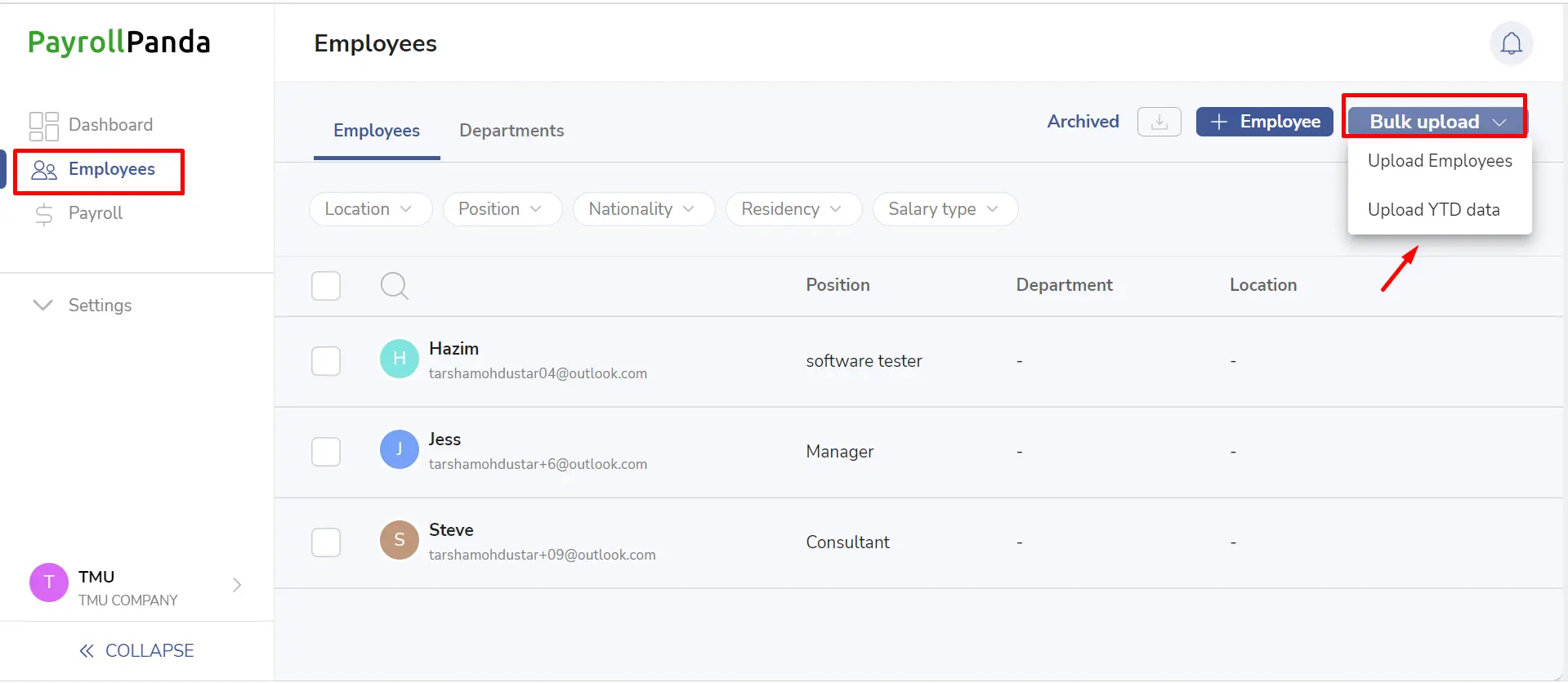This screenshot has width=1568, height=683.
Task: Open the Salary type filter dropdown
Action: (x=945, y=209)
